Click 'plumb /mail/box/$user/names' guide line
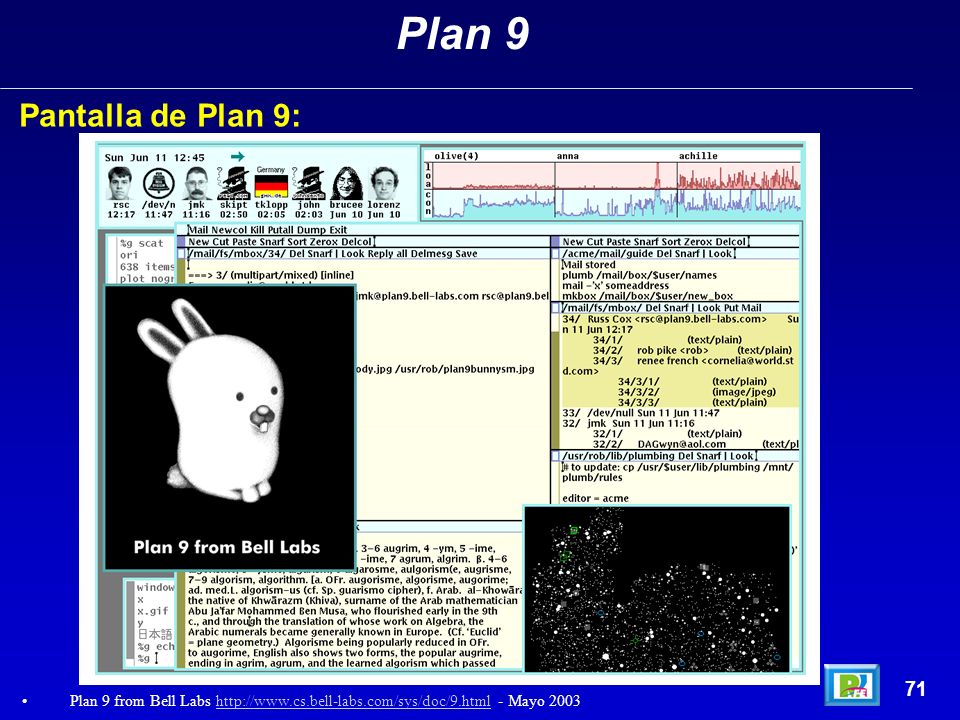Screen dimensions: 960x720 tap(639, 276)
